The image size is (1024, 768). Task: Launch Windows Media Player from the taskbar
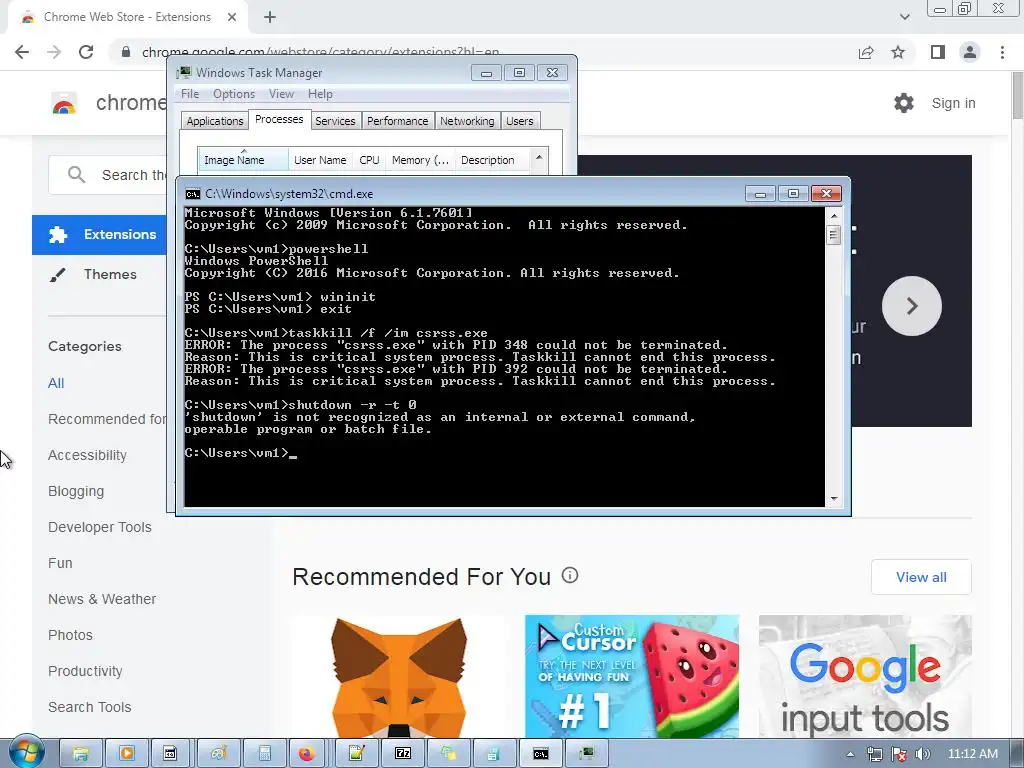click(126, 754)
